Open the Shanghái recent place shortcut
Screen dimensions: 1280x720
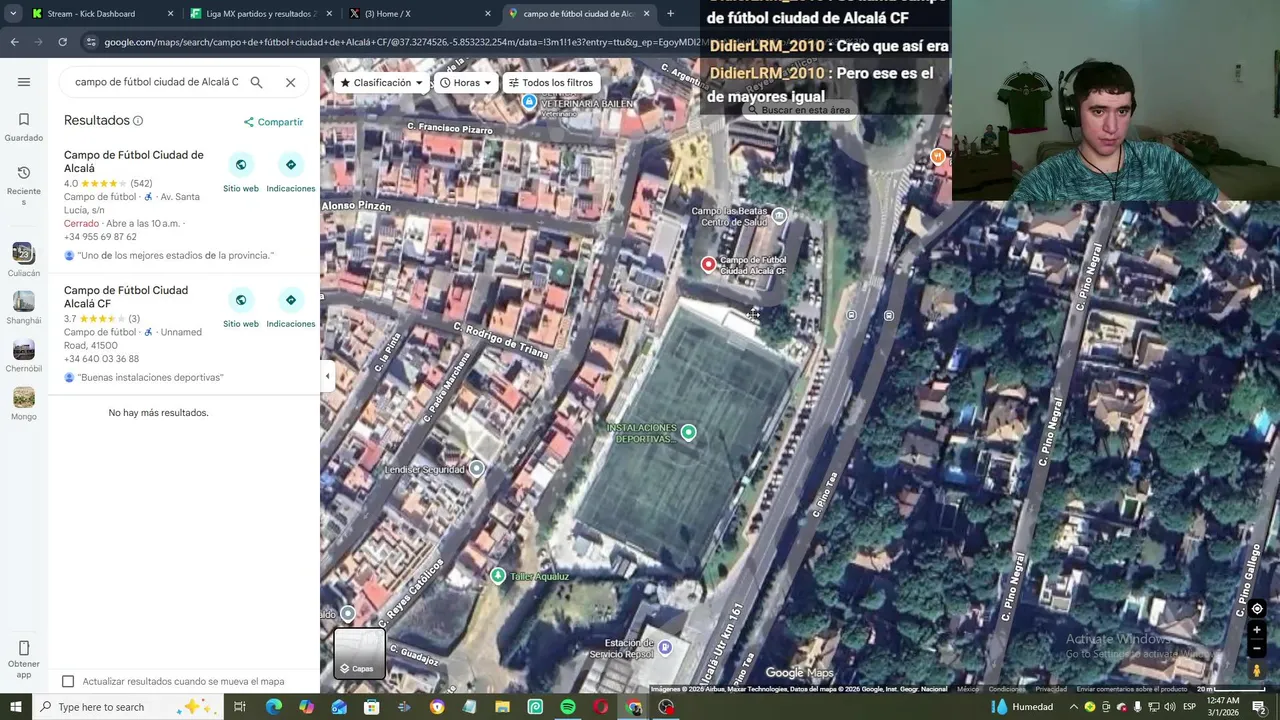pyautogui.click(x=24, y=307)
